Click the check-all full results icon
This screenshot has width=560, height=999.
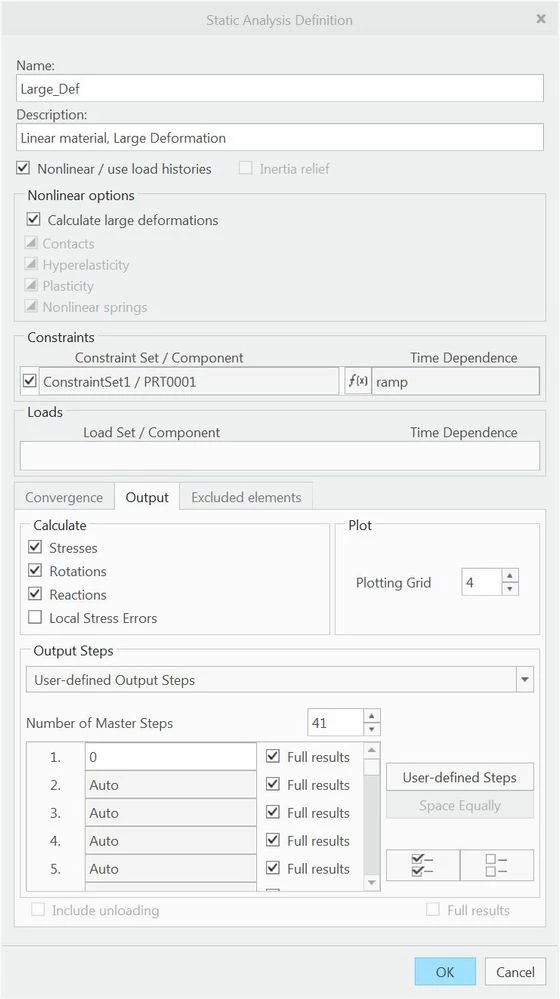[x=422, y=865]
